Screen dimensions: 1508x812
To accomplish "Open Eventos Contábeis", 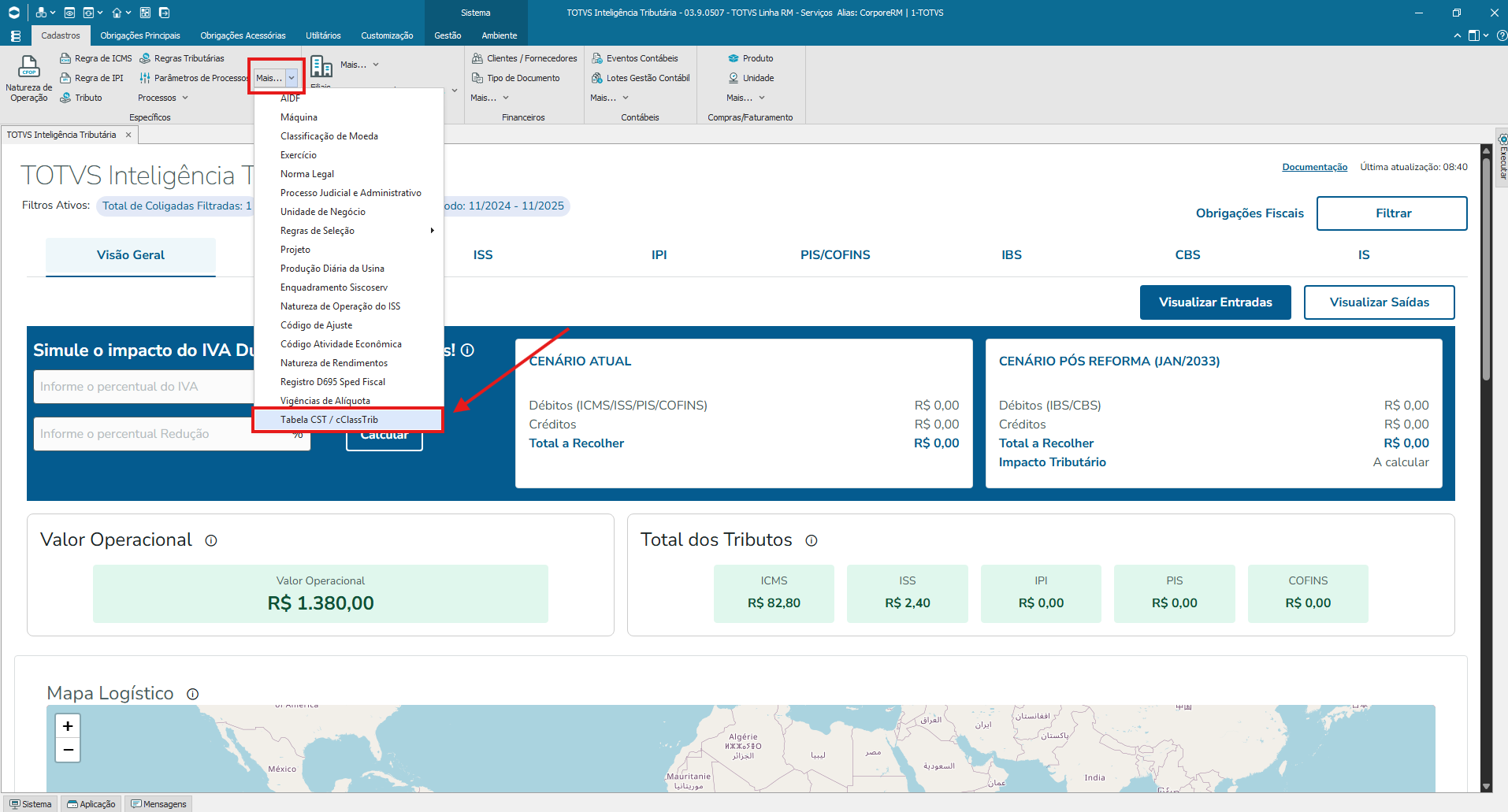I will point(634,58).
